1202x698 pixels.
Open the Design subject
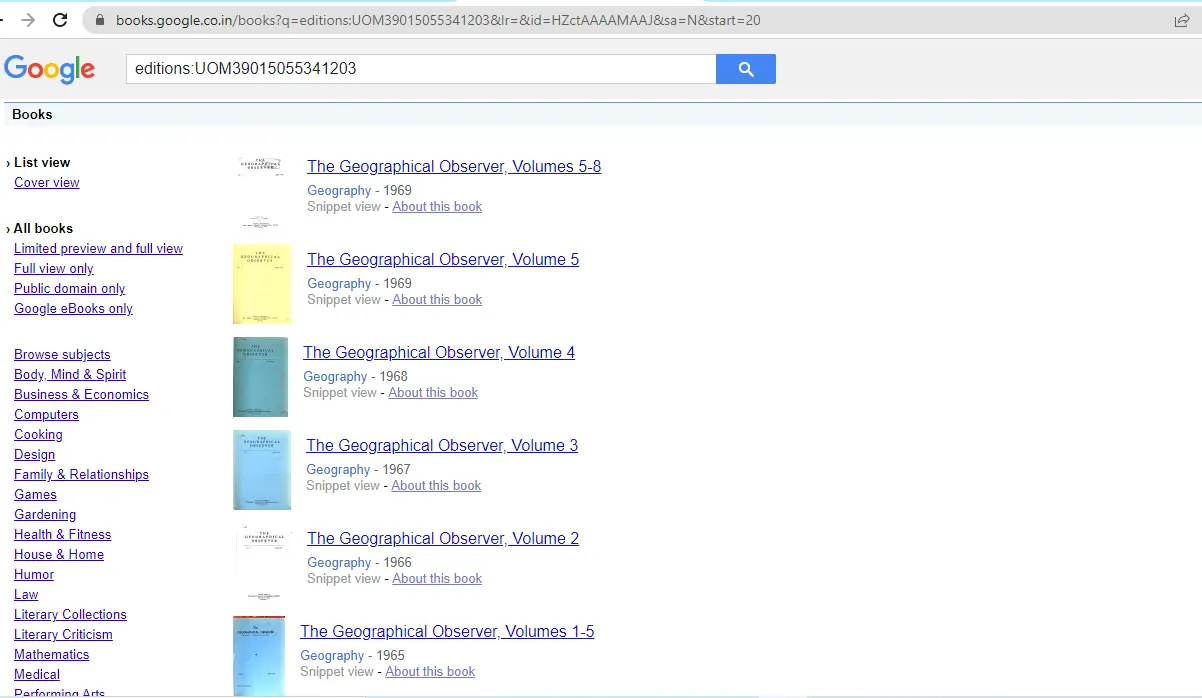pos(34,455)
